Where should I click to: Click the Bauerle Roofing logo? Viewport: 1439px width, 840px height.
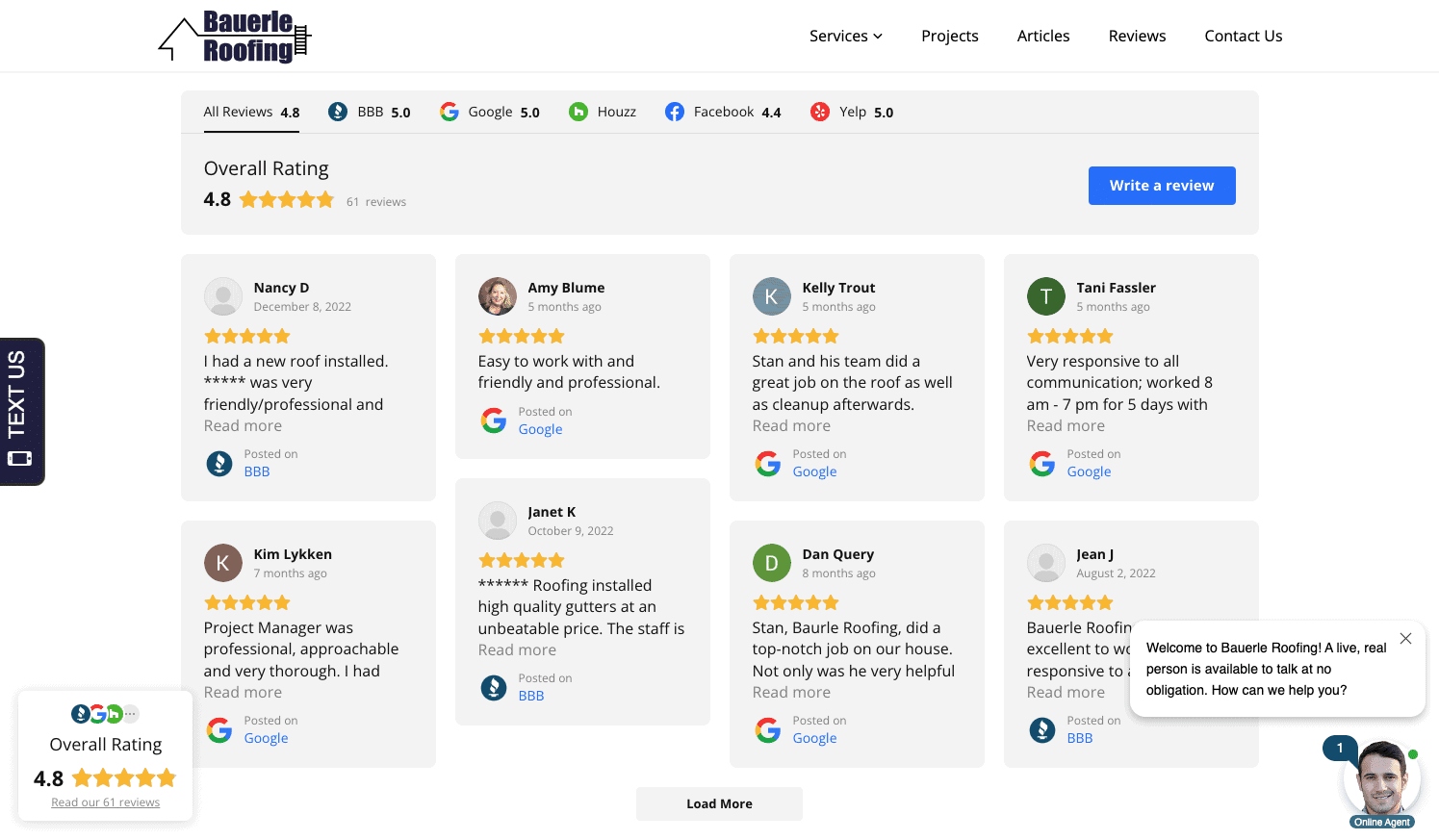point(235,37)
